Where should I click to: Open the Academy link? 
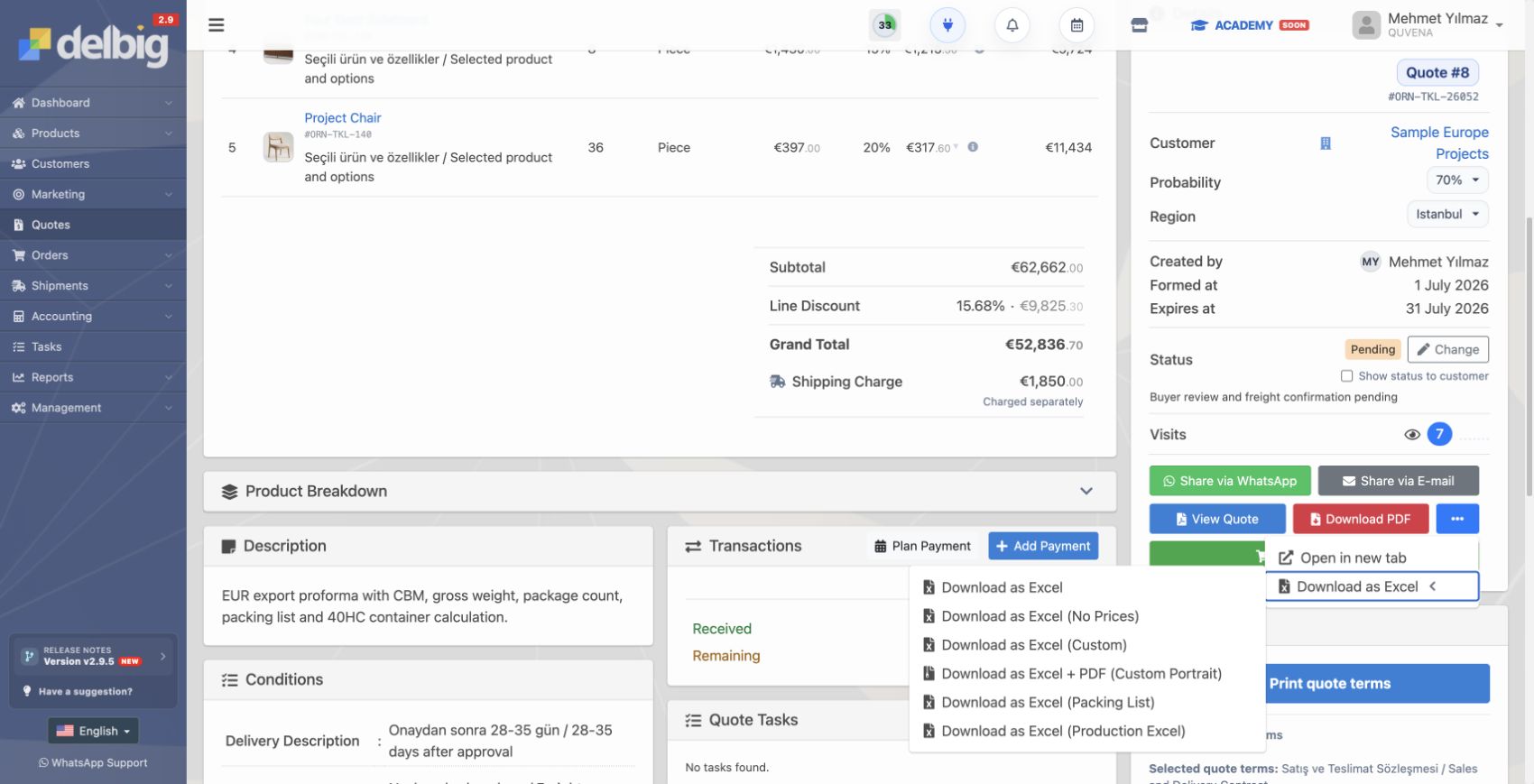(x=1249, y=25)
